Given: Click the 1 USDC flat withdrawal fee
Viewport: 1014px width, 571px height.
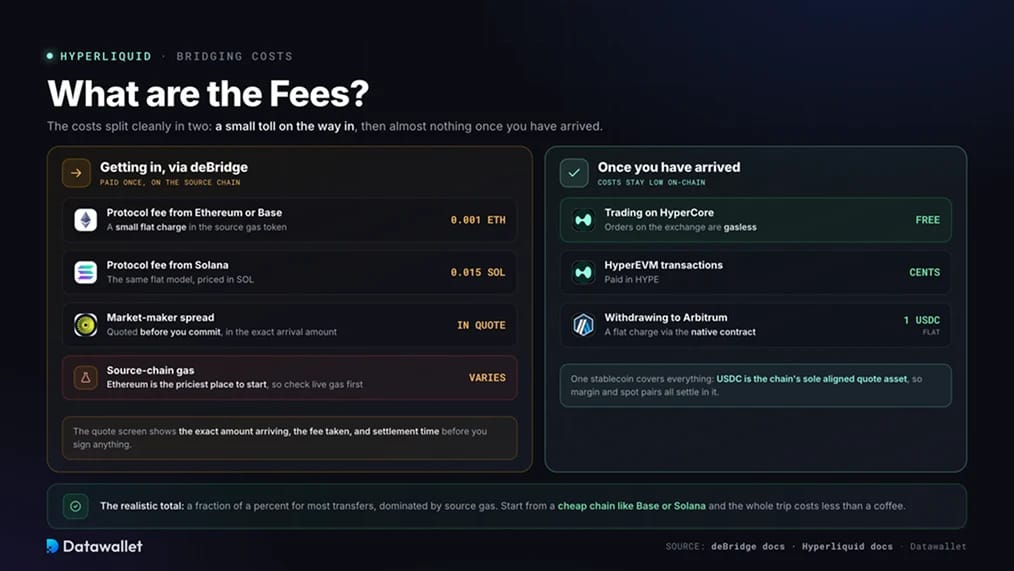Looking at the screenshot, I should pos(922,320).
